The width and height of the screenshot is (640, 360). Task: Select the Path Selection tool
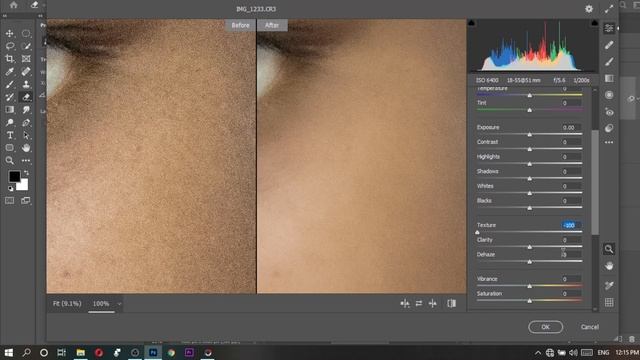click(x=26, y=135)
